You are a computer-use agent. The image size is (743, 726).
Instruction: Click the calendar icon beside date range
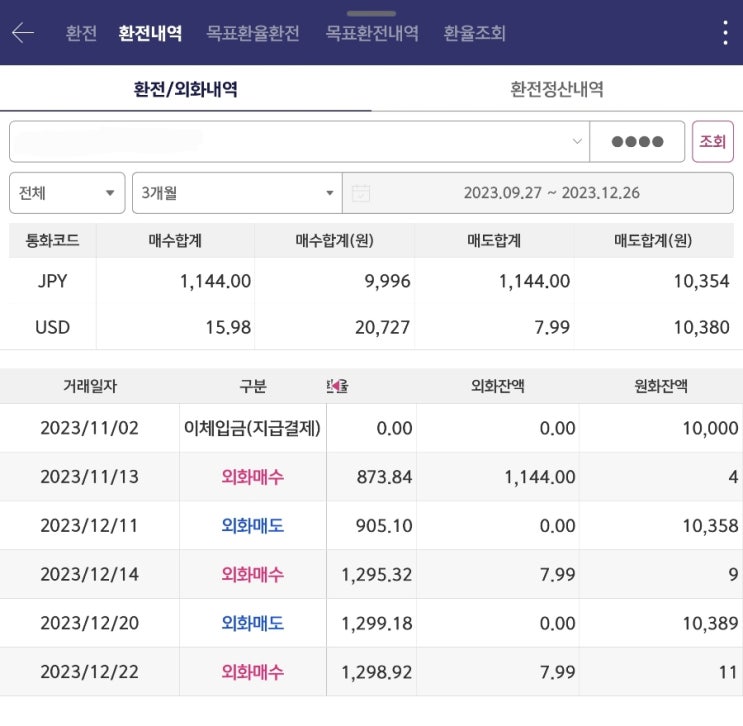coord(361,193)
